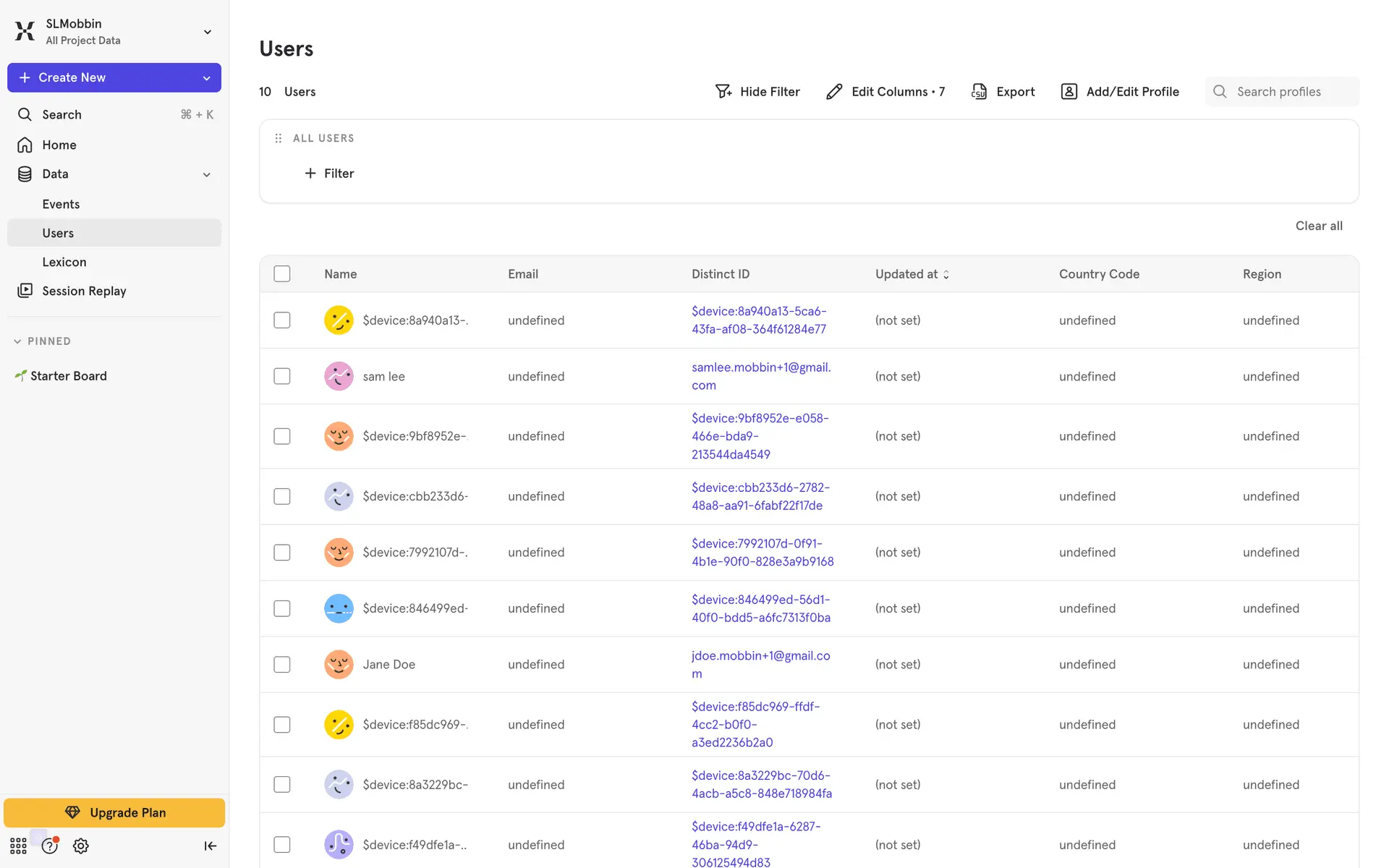
Task: Go to Events in sidebar
Action: 61,204
